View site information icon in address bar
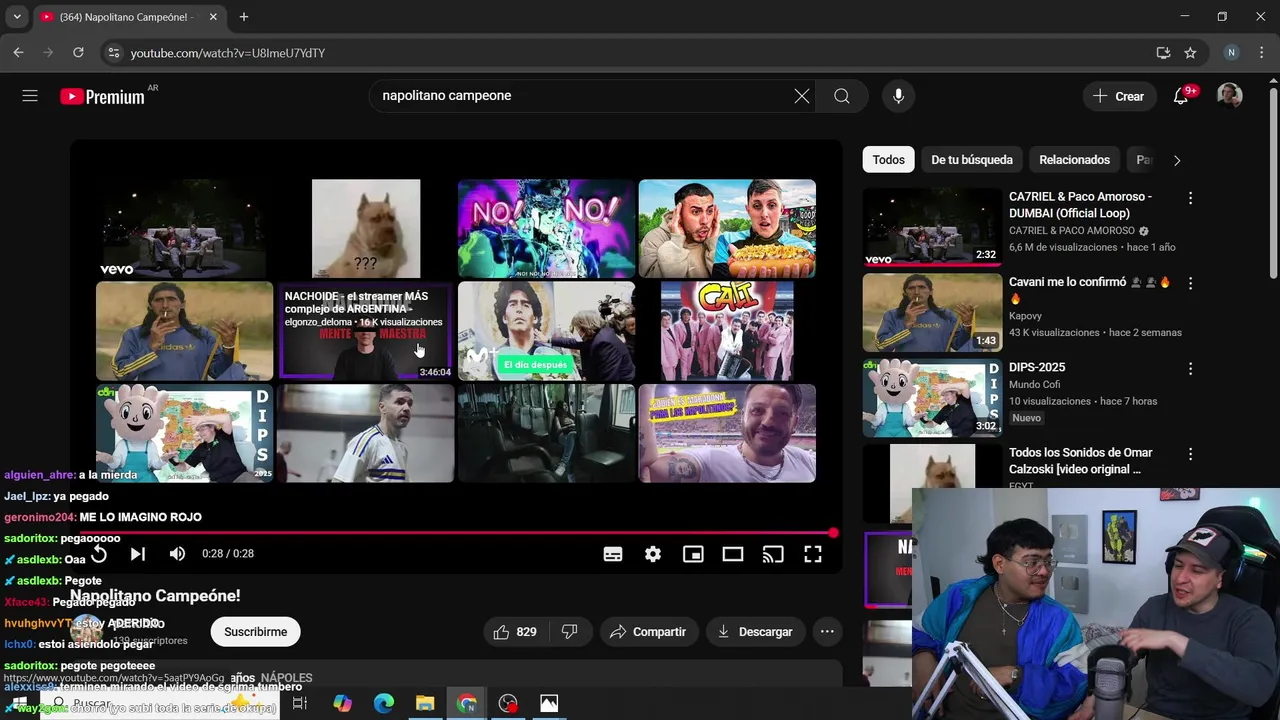The width and height of the screenshot is (1280, 720). click(113, 53)
